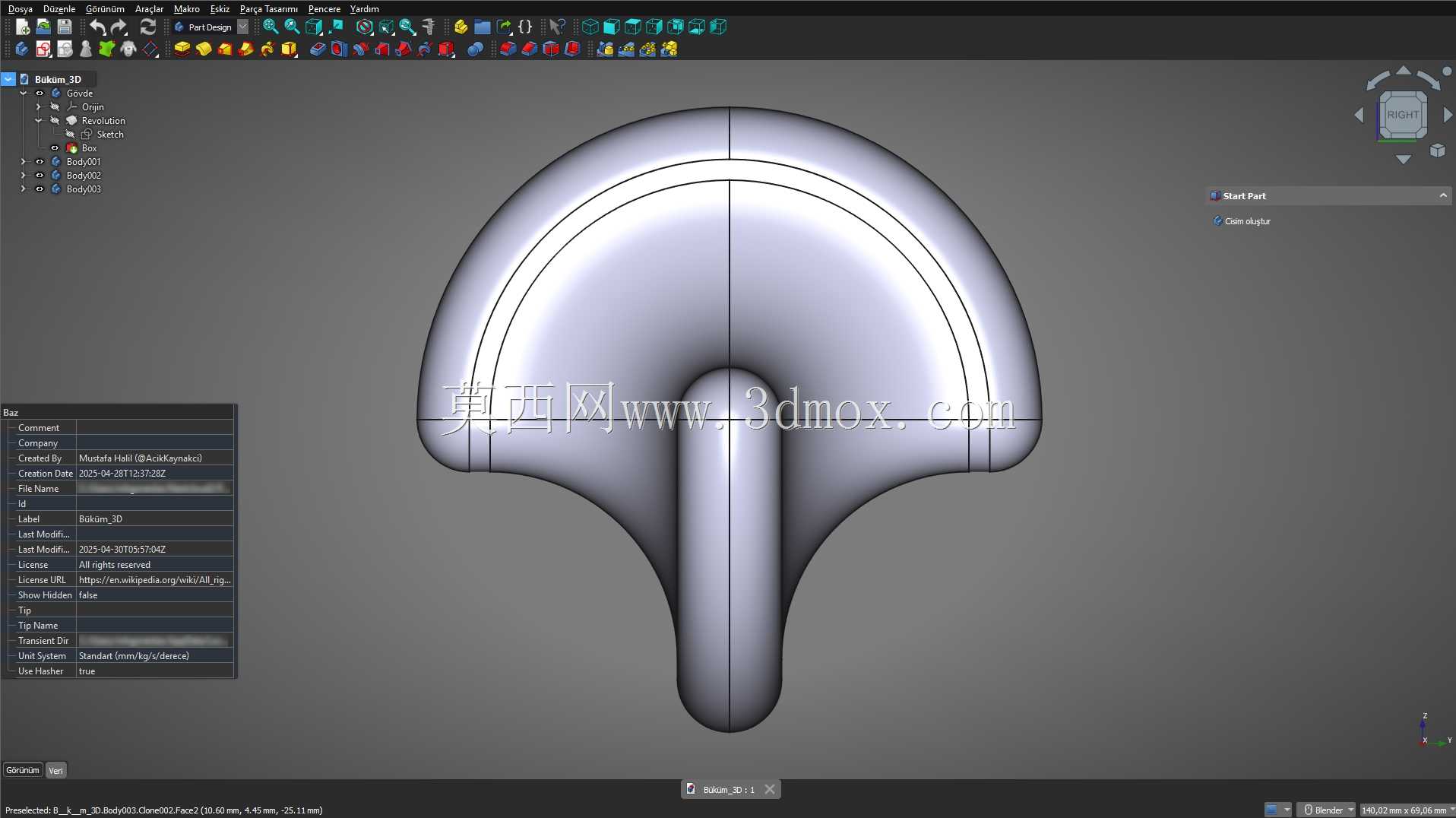Open the MultiTransform tool
The image size is (1456, 818).
tap(669, 49)
